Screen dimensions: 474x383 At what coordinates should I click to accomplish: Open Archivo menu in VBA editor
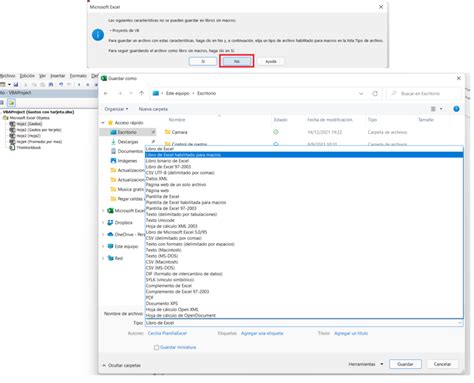tap(7, 76)
